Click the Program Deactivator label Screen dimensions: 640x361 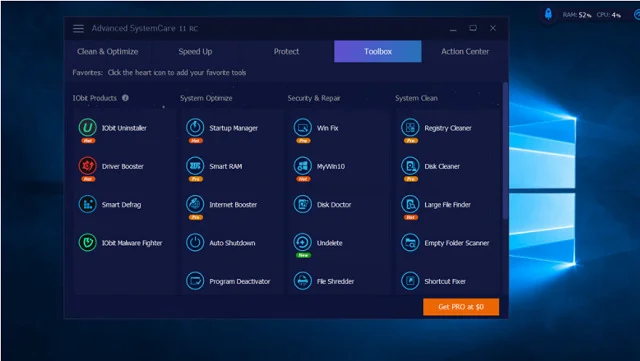tap(240, 281)
